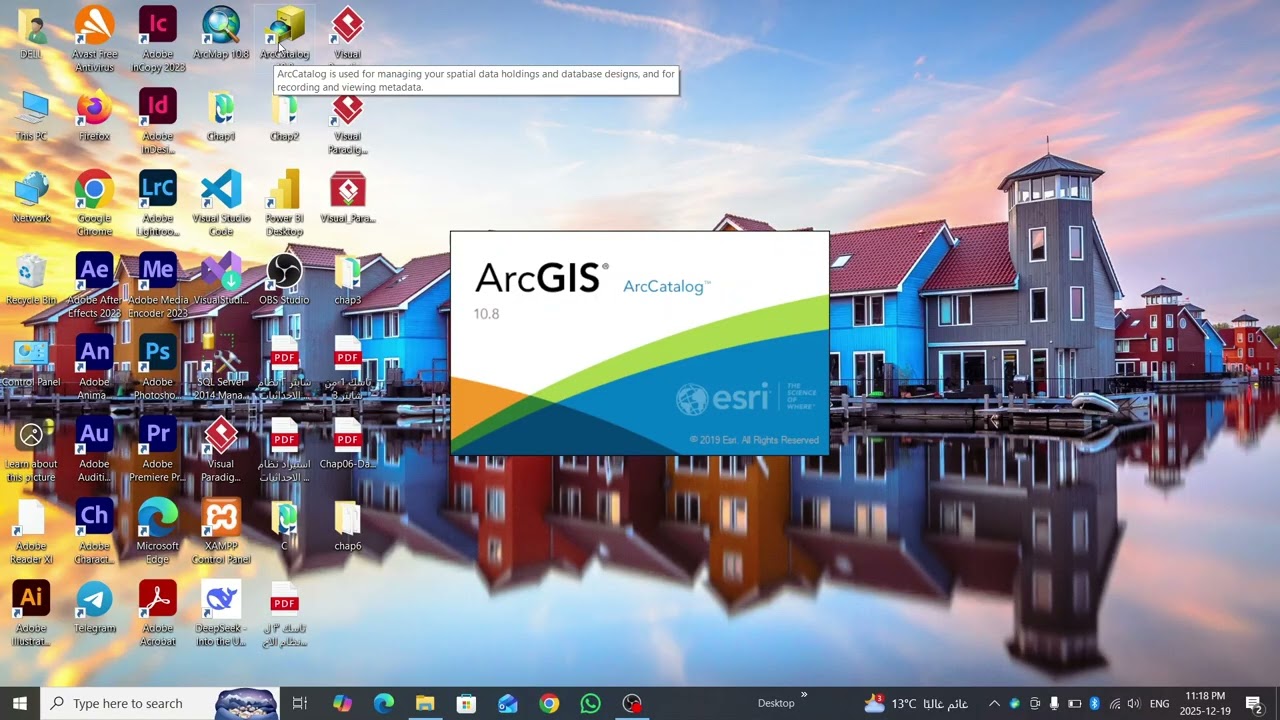Viewport: 1280px width, 720px height.
Task: Open the DeepSeek shortcut
Action: (221, 613)
